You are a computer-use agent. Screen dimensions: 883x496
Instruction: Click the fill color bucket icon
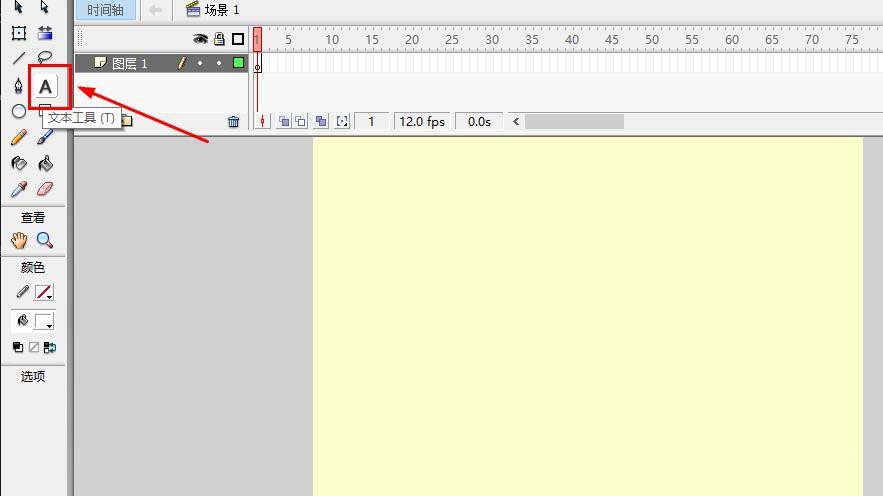point(23,320)
